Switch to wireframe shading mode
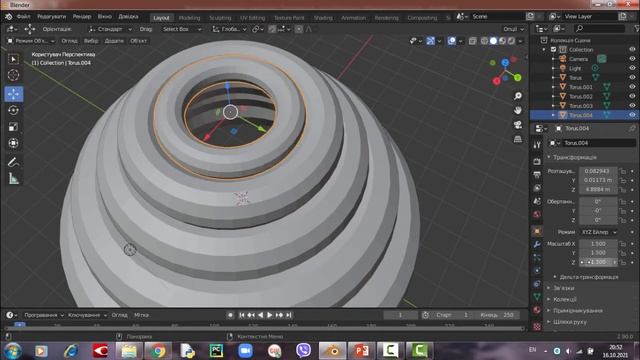Image resolution: width=640 pixels, height=360 pixels. click(484, 41)
